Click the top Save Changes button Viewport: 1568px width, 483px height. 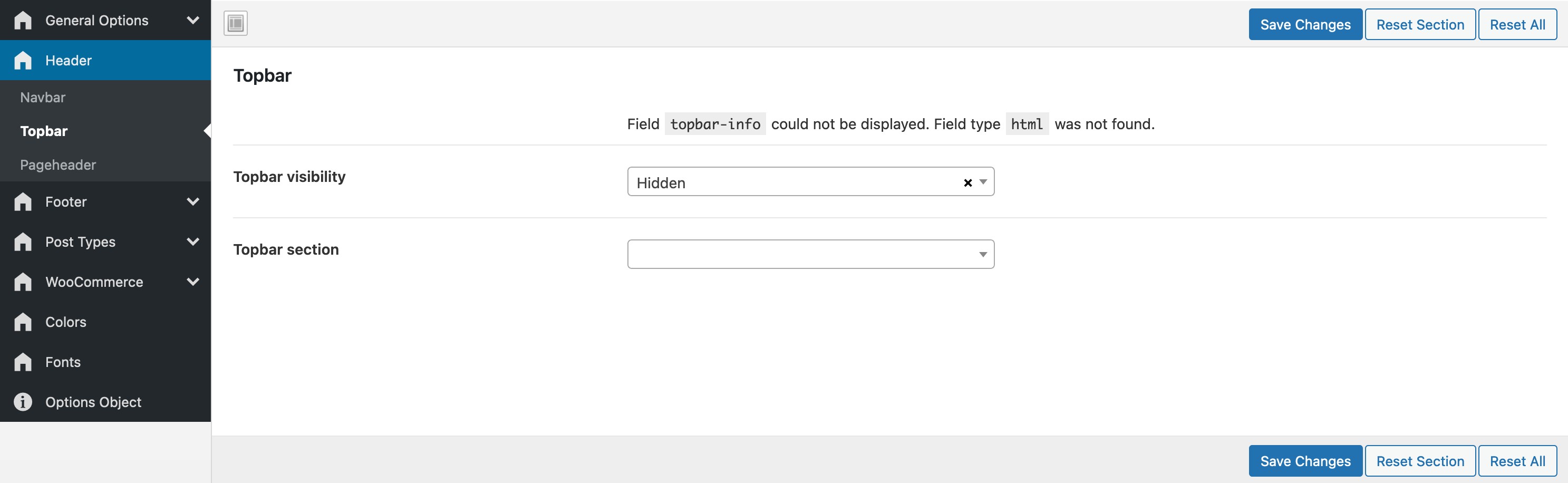pyautogui.click(x=1305, y=24)
